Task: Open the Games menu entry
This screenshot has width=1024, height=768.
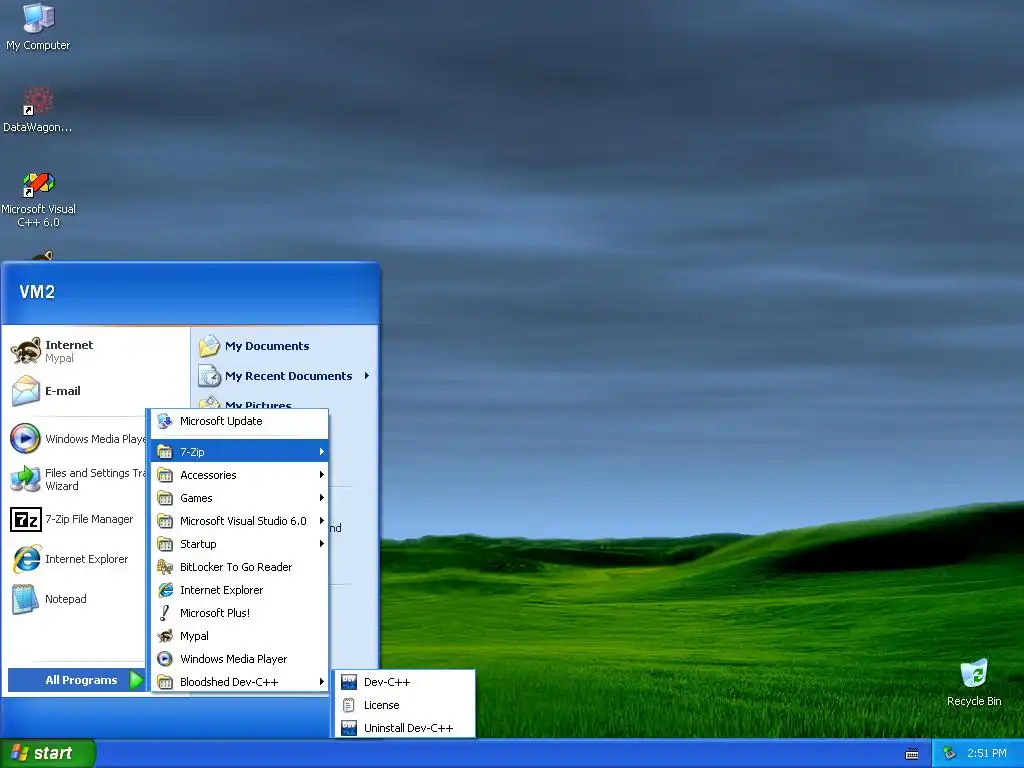Action: pos(240,498)
